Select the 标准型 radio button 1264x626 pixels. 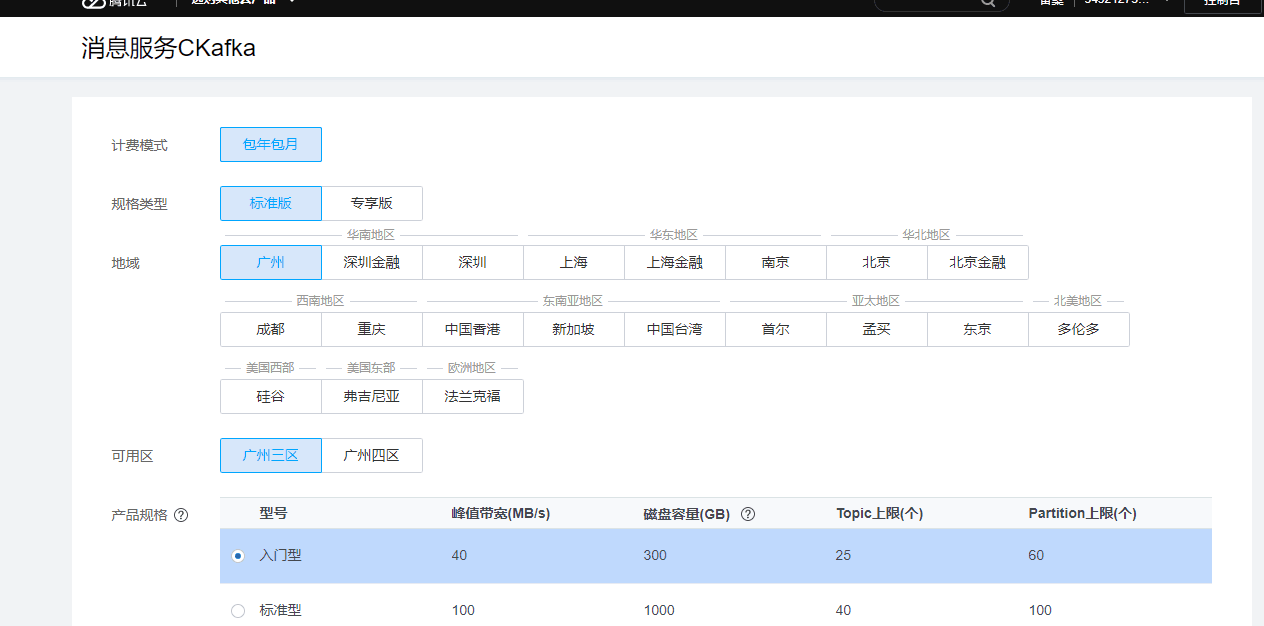(238, 611)
